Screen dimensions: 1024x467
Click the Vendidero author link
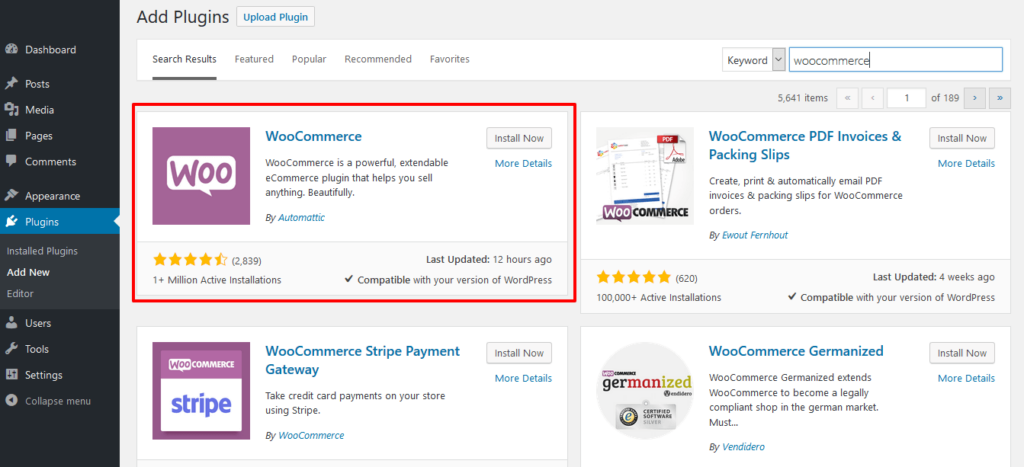743,447
